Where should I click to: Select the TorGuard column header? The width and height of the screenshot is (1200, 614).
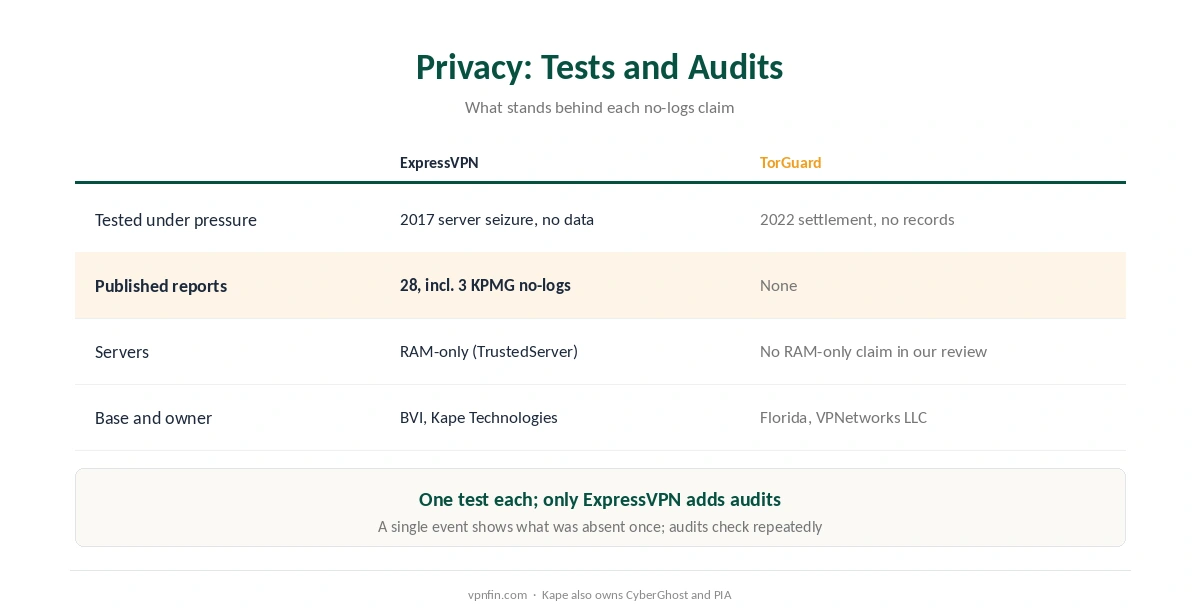coord(791,162)
